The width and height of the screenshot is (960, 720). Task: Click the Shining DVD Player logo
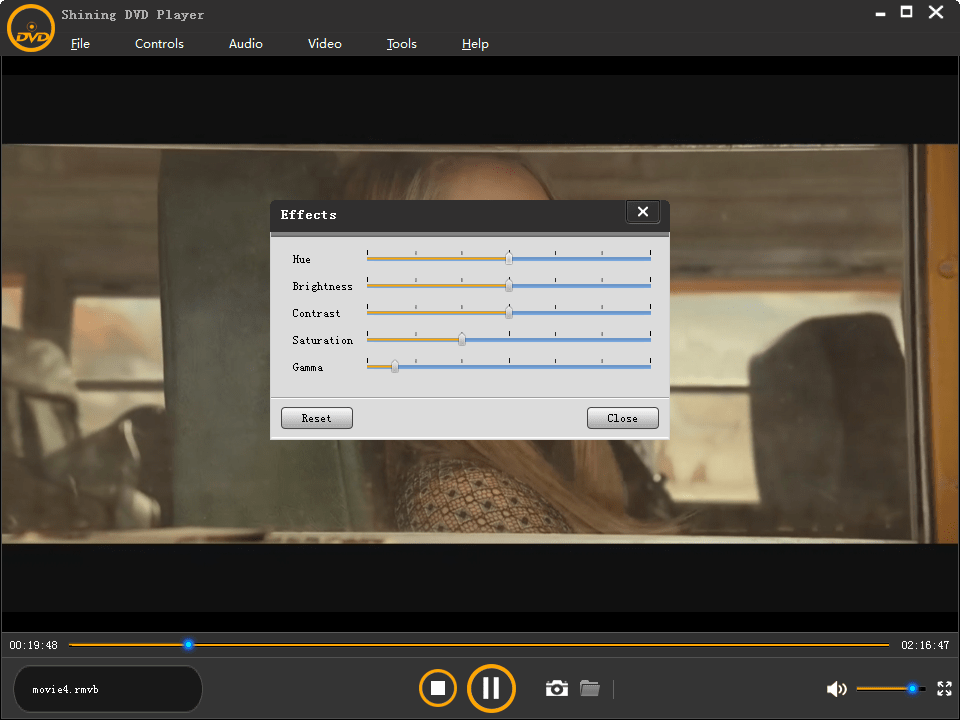point(30,28)
